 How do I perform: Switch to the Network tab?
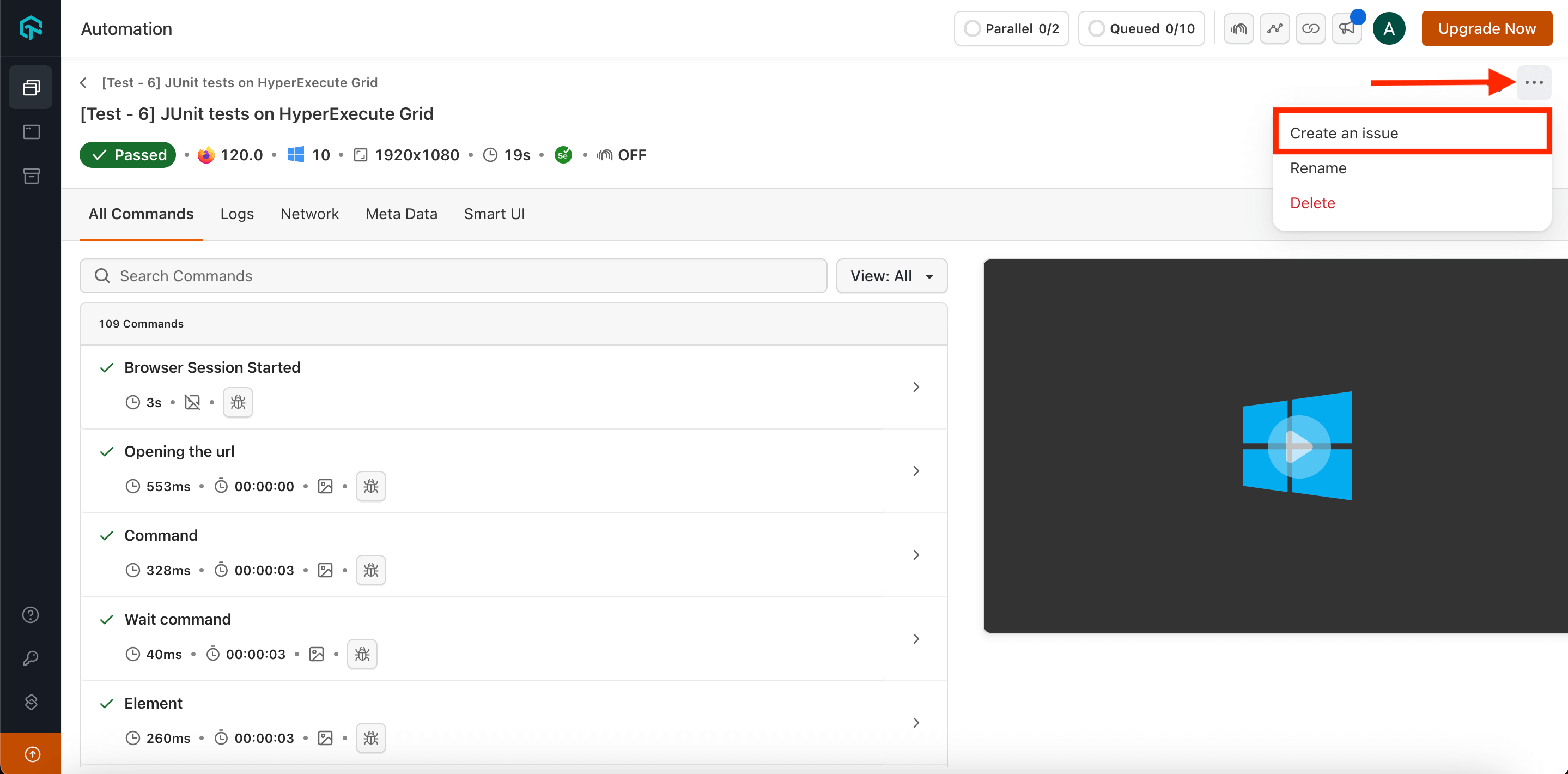coord(309,214)
